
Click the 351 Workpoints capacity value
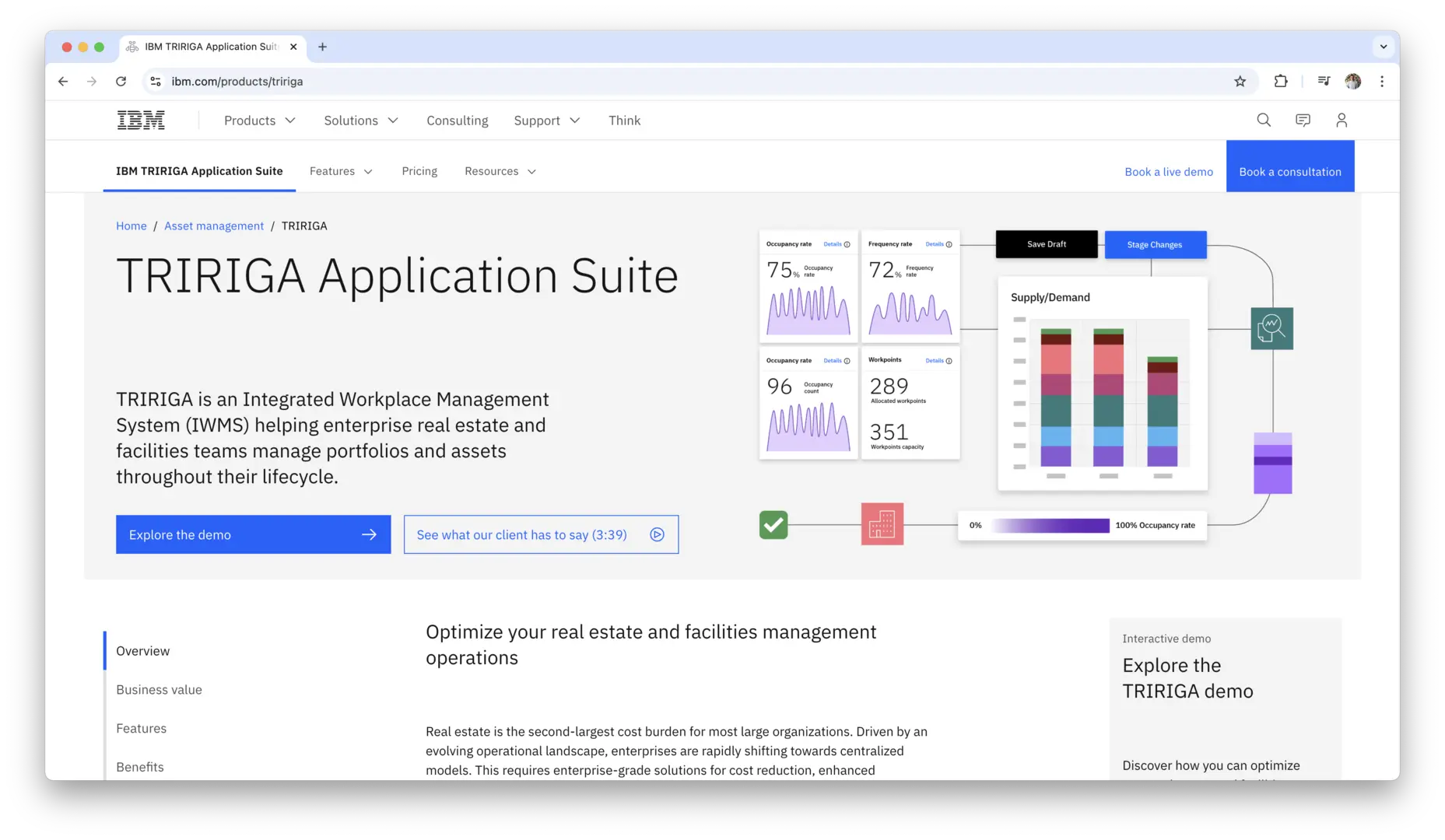coord(889,432)
